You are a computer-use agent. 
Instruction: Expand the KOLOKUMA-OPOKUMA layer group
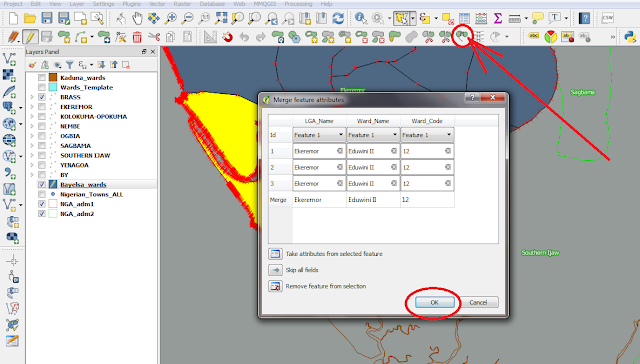tap(32, 117)
